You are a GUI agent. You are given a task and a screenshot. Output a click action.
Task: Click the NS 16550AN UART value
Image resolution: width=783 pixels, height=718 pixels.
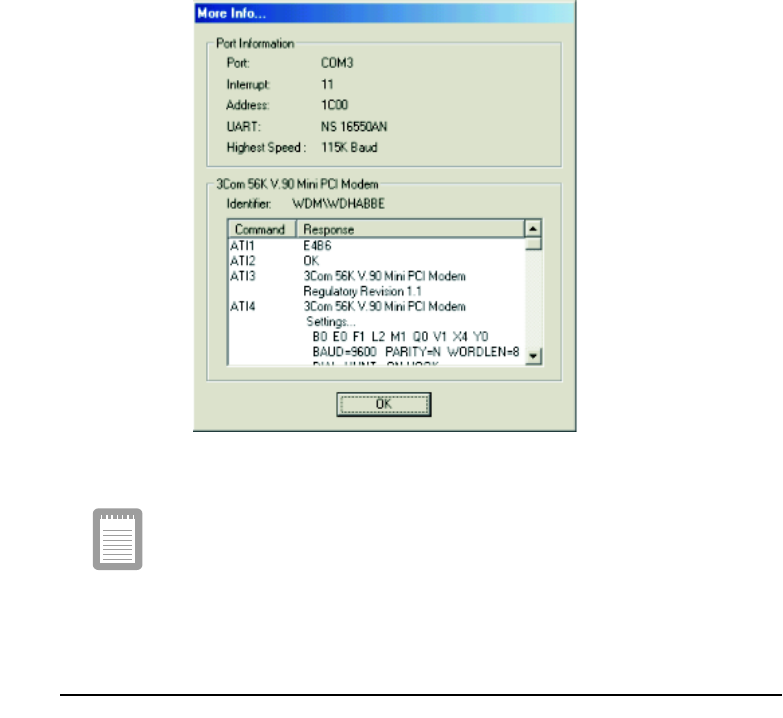(x=354, y=127)
